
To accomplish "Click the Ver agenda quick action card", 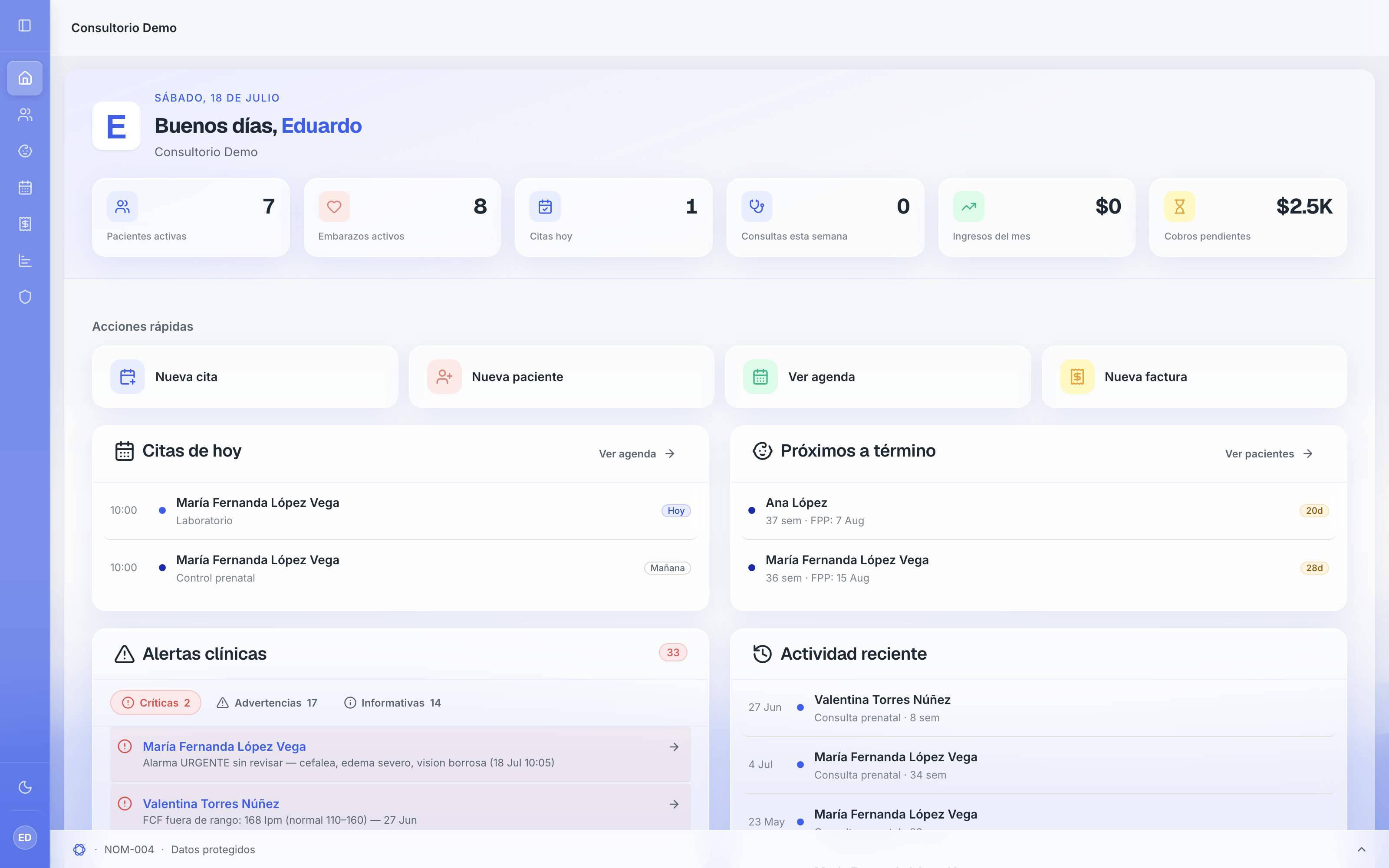I will coord(878,377).
